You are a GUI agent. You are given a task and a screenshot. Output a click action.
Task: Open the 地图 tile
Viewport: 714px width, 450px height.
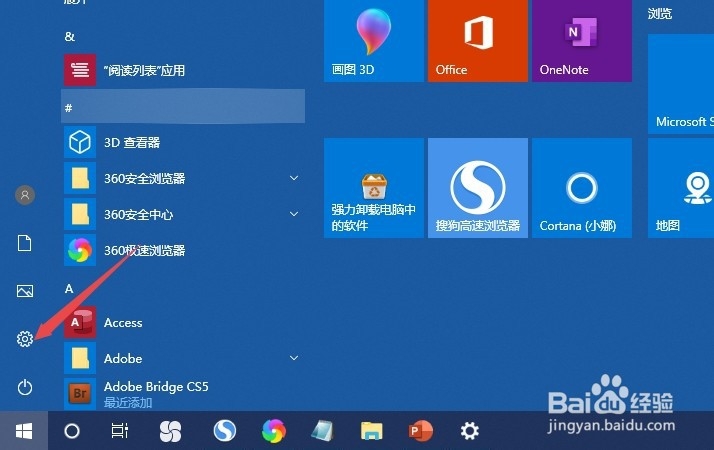pyautogui.click(x=681, y=188)
